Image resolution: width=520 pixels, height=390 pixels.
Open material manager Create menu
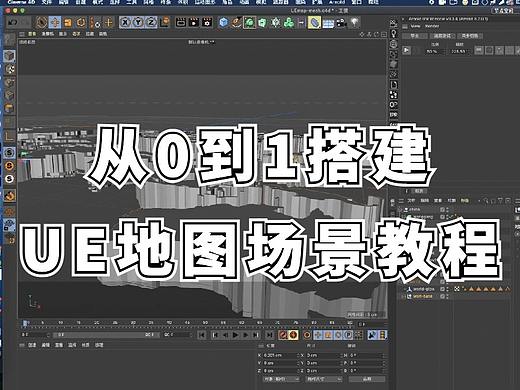pyautogui.click(x=32, y=345)
